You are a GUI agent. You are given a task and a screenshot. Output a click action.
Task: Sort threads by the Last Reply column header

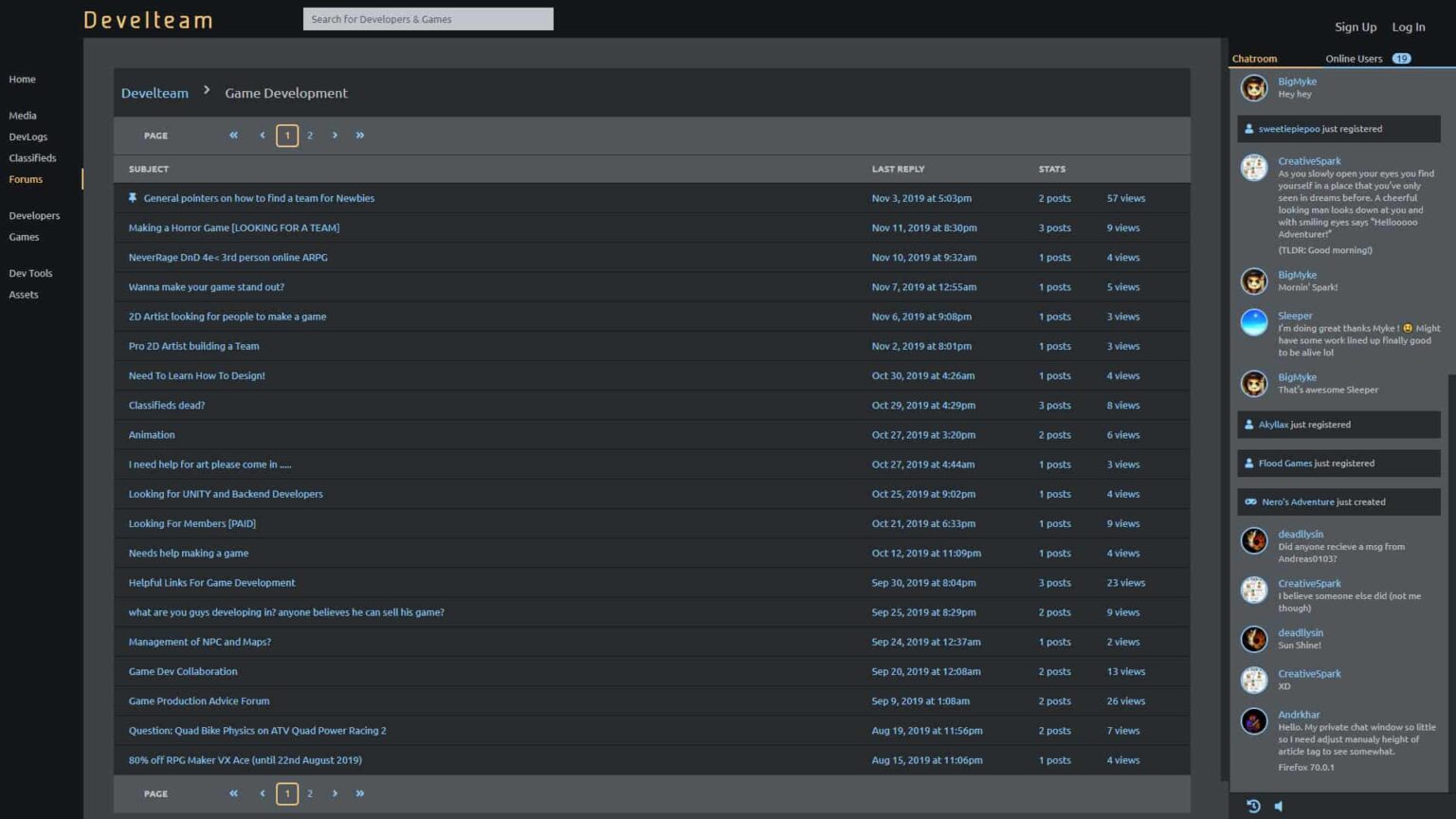click(x=897, y=169)
